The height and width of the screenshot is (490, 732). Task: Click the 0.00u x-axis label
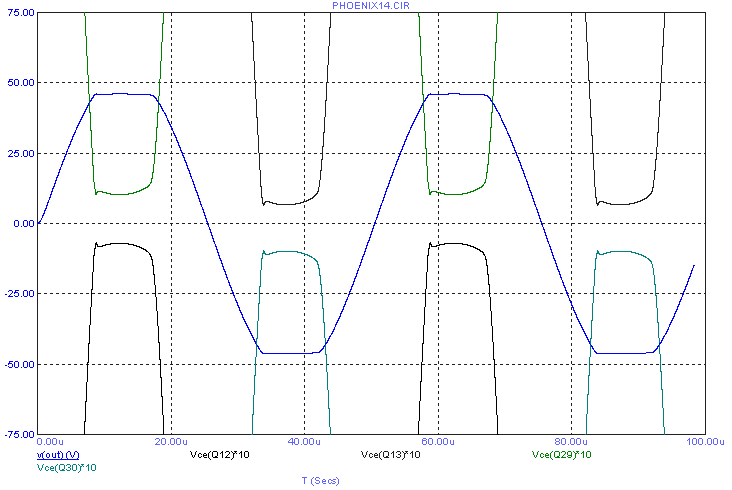[x=50, y=442]
